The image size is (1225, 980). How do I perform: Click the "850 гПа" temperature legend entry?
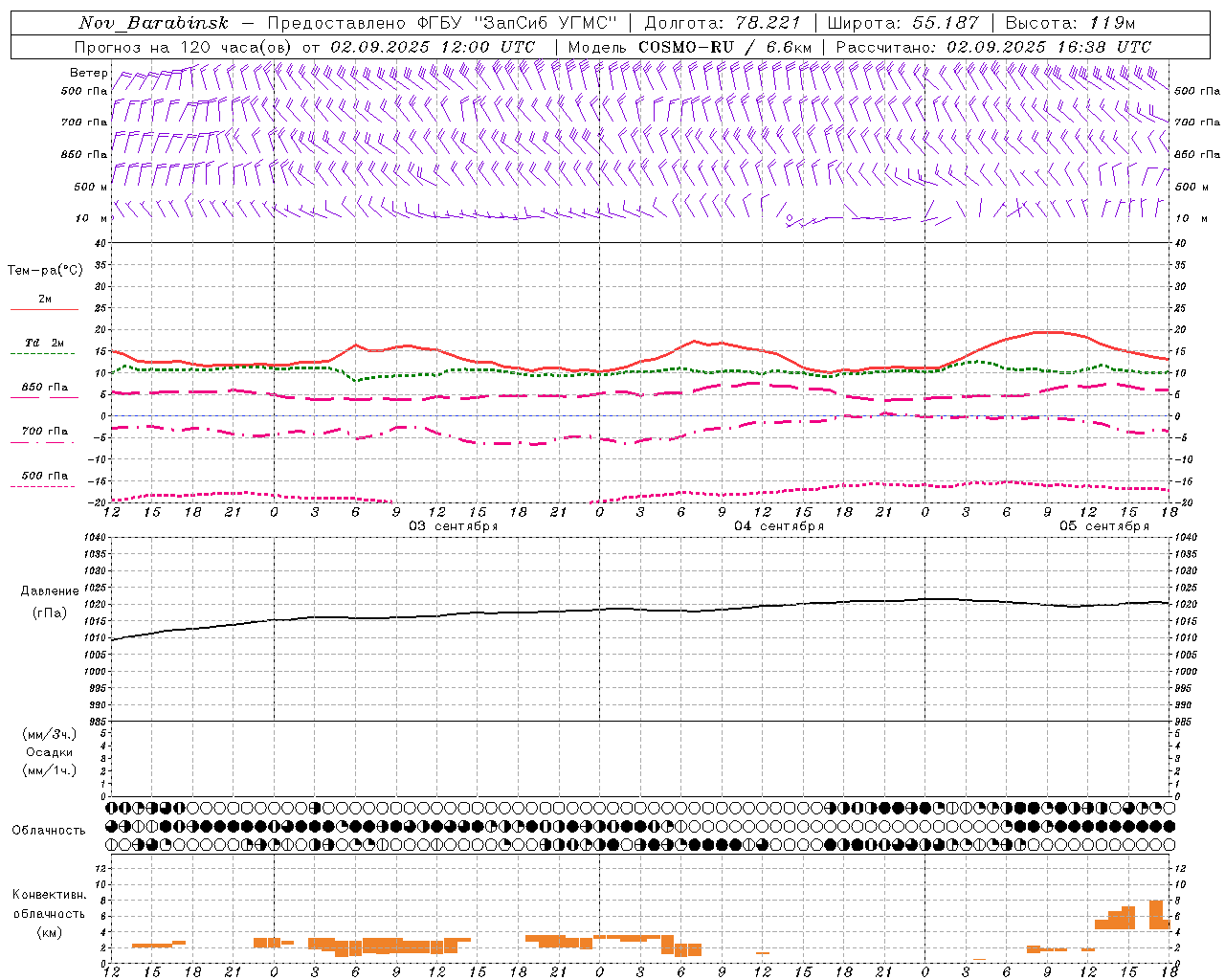click(45, 390)
